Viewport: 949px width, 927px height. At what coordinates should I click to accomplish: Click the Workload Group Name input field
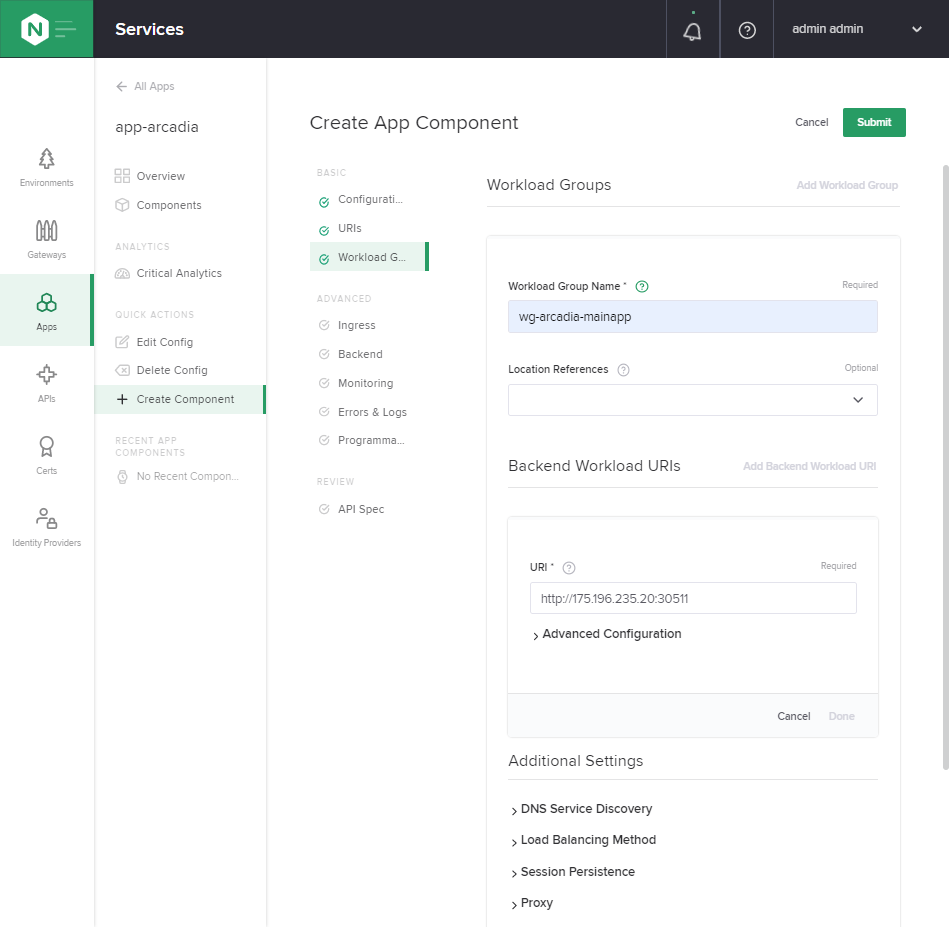(692, 316)
